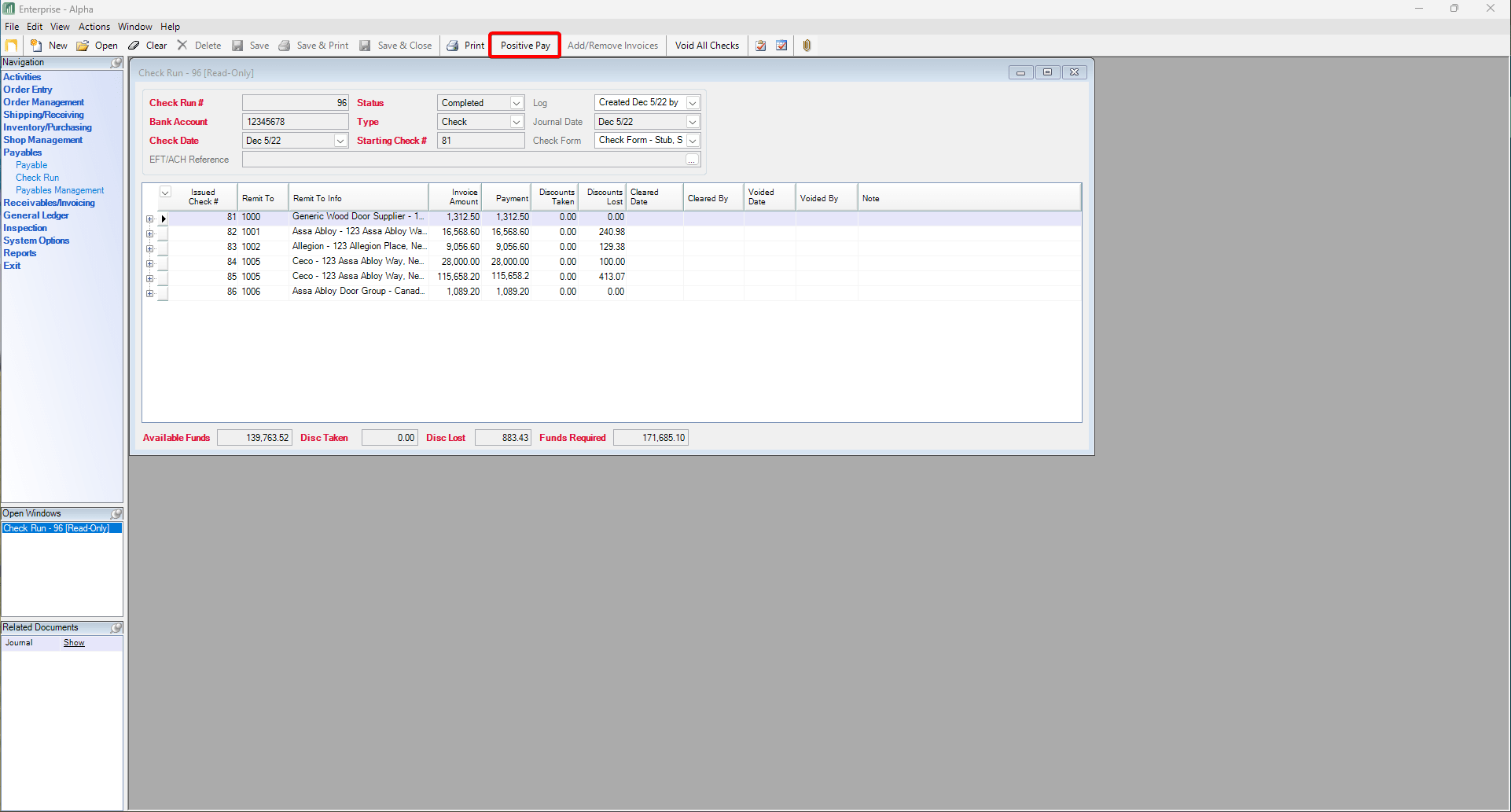Toggle the Related Documents panel pin

click(116, 627)
